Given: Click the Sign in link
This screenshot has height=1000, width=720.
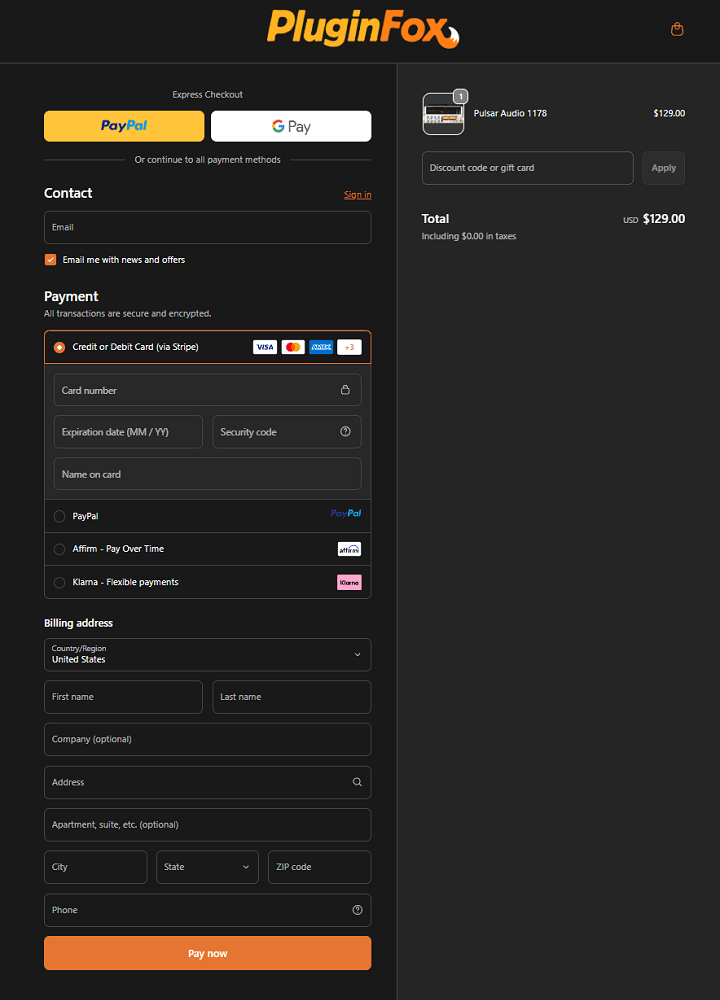Looking at the screenshot, I should [357, 195].
